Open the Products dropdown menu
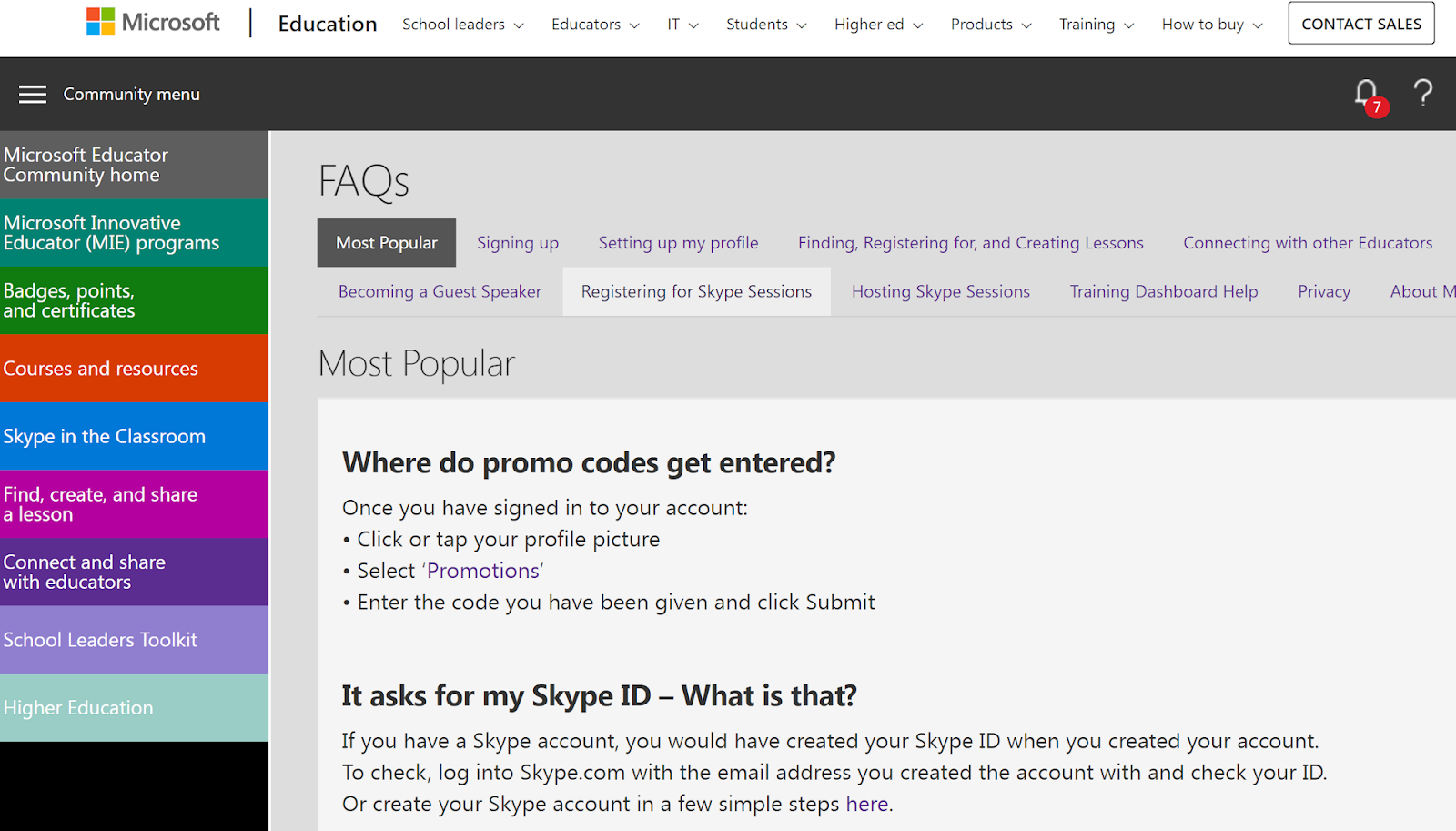The width and height of the screenshot is (1456, 831). [x=990, y=25]
